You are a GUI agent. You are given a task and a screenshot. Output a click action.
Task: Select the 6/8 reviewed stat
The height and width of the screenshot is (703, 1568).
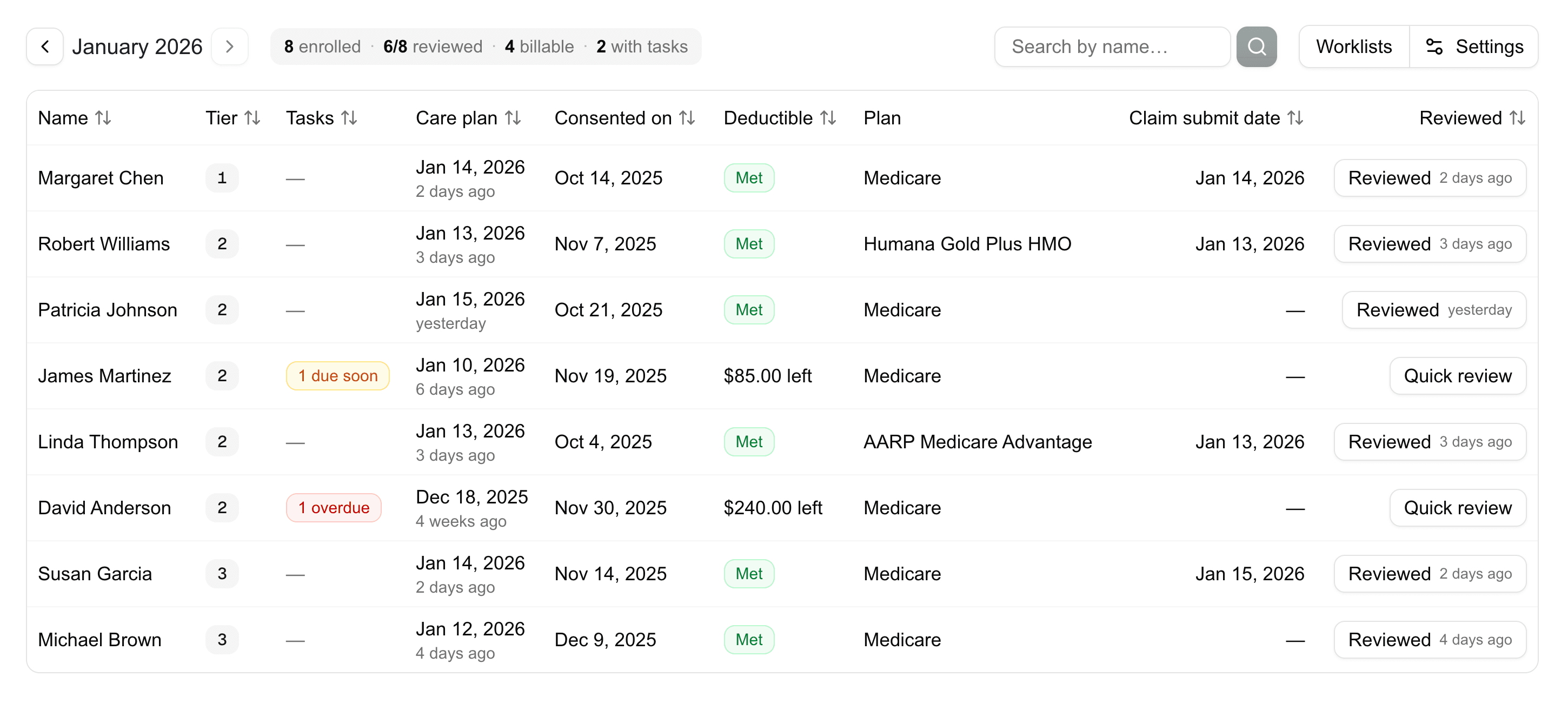pyautogui.click(x=432, y=47)
